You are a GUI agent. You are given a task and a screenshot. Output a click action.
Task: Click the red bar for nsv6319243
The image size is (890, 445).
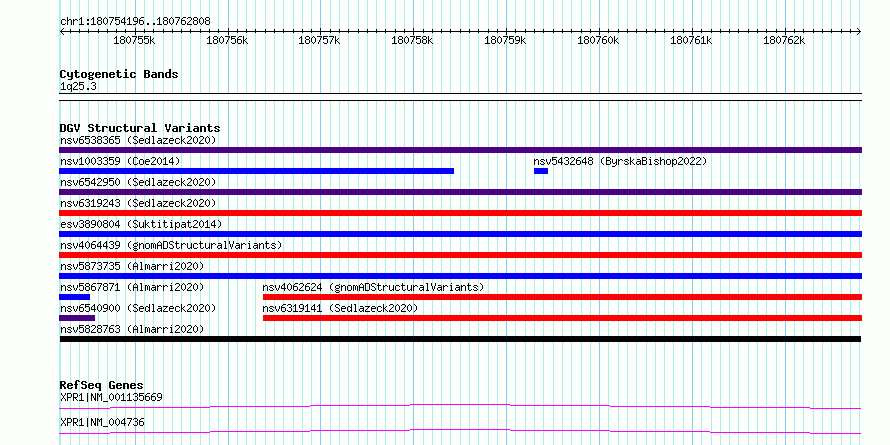[x=460, y=213]
